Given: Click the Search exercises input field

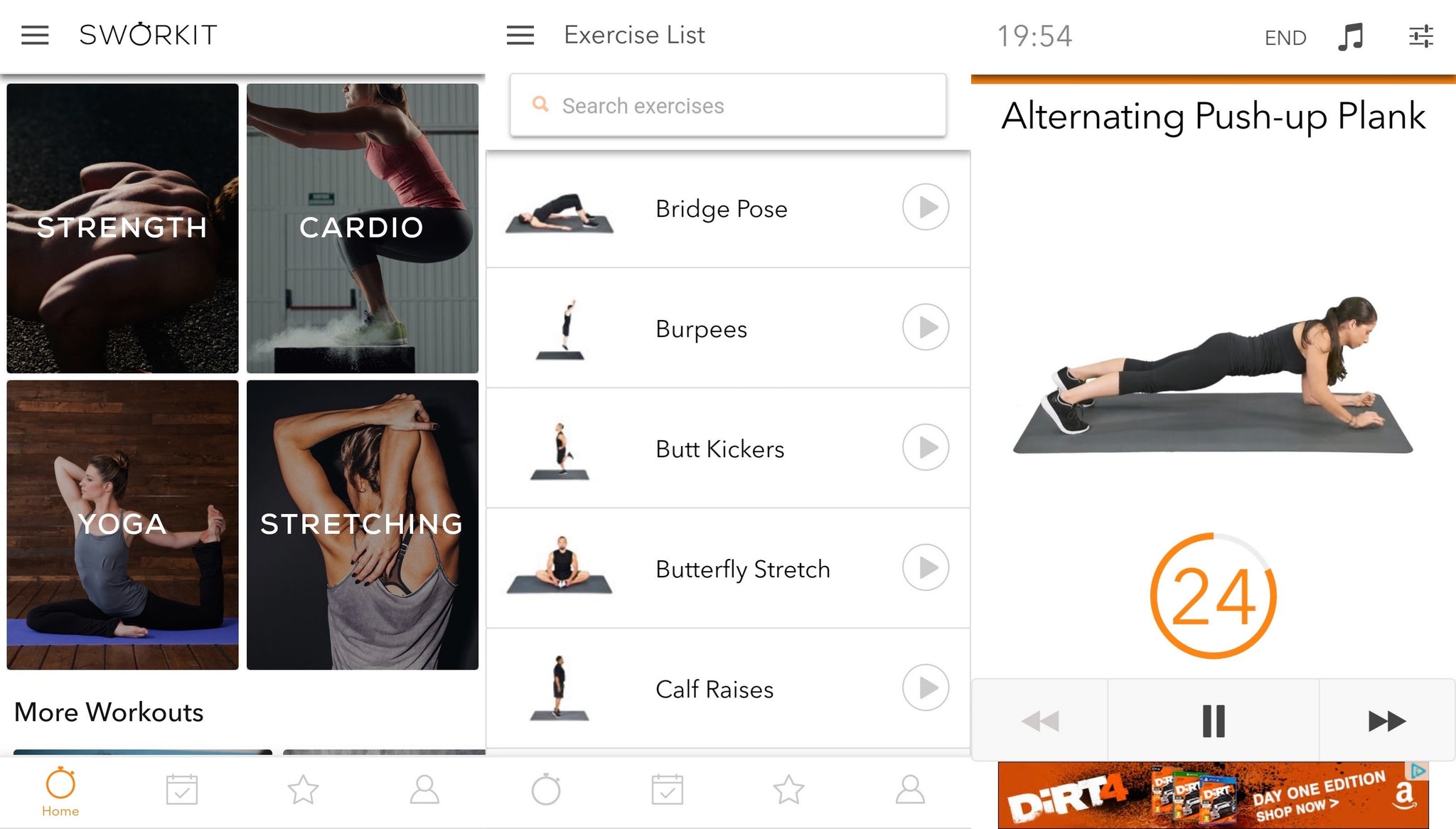Looking at the screenshot, I should click(727, 105).
